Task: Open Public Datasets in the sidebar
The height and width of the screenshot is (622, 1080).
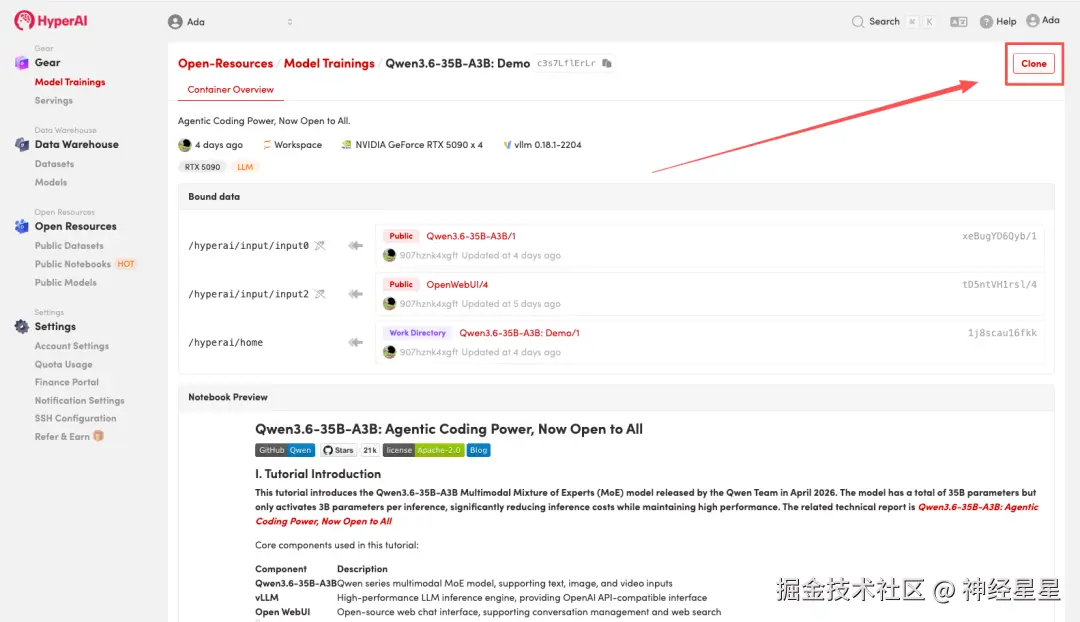Action: tap(69, 246)
